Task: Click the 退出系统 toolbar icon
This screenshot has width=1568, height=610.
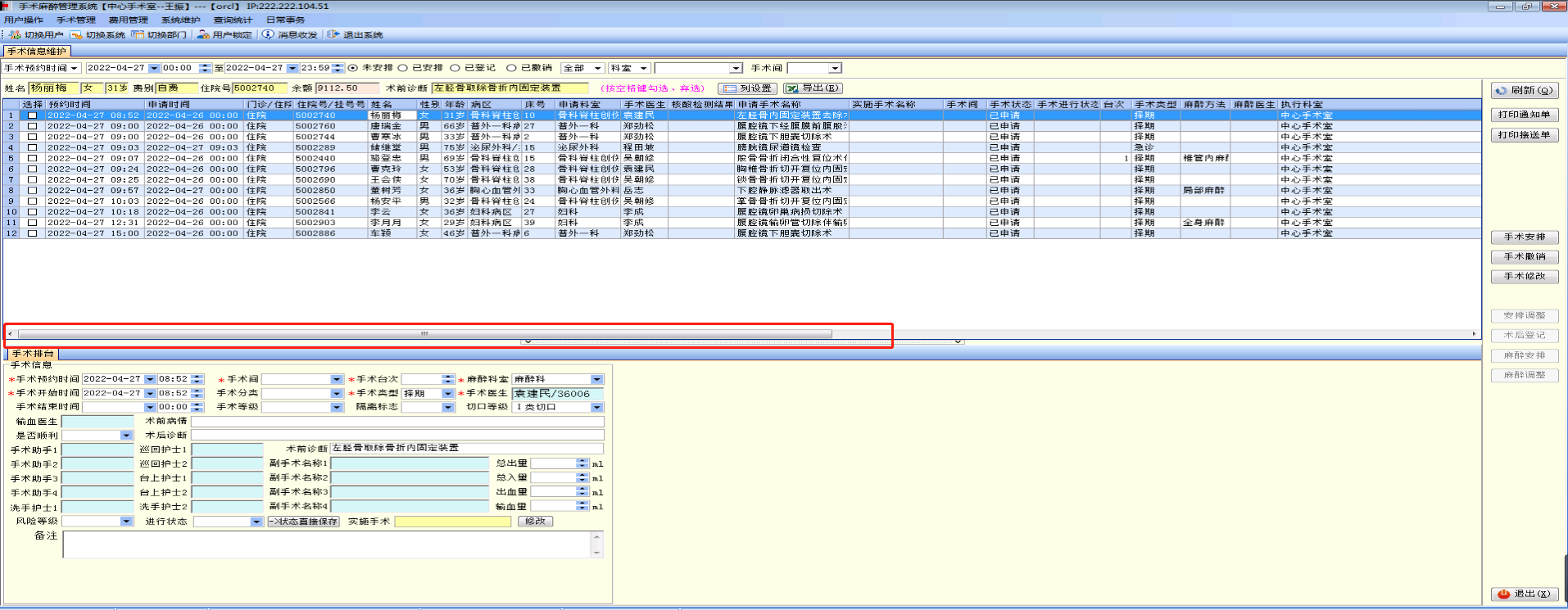Action: (333, 34)
